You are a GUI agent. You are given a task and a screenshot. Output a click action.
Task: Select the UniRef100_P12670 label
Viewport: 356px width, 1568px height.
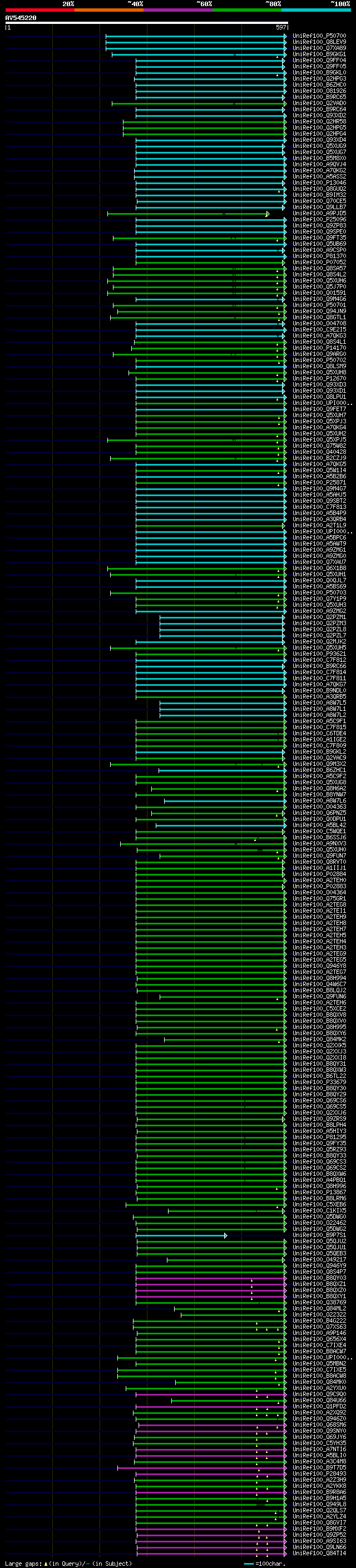point(319,379)
